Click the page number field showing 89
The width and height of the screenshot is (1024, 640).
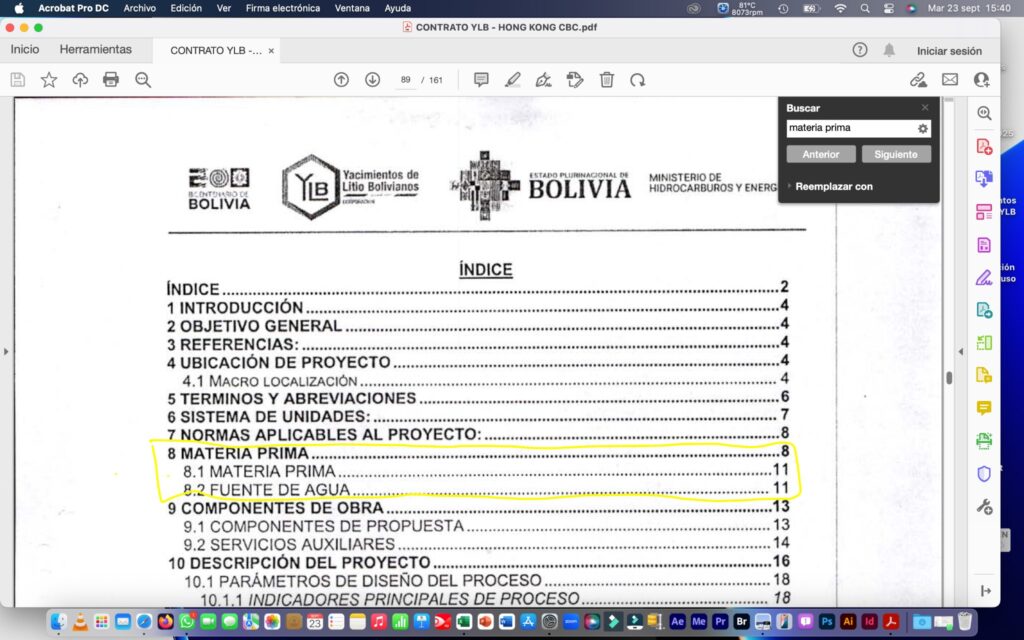(406, 80)
